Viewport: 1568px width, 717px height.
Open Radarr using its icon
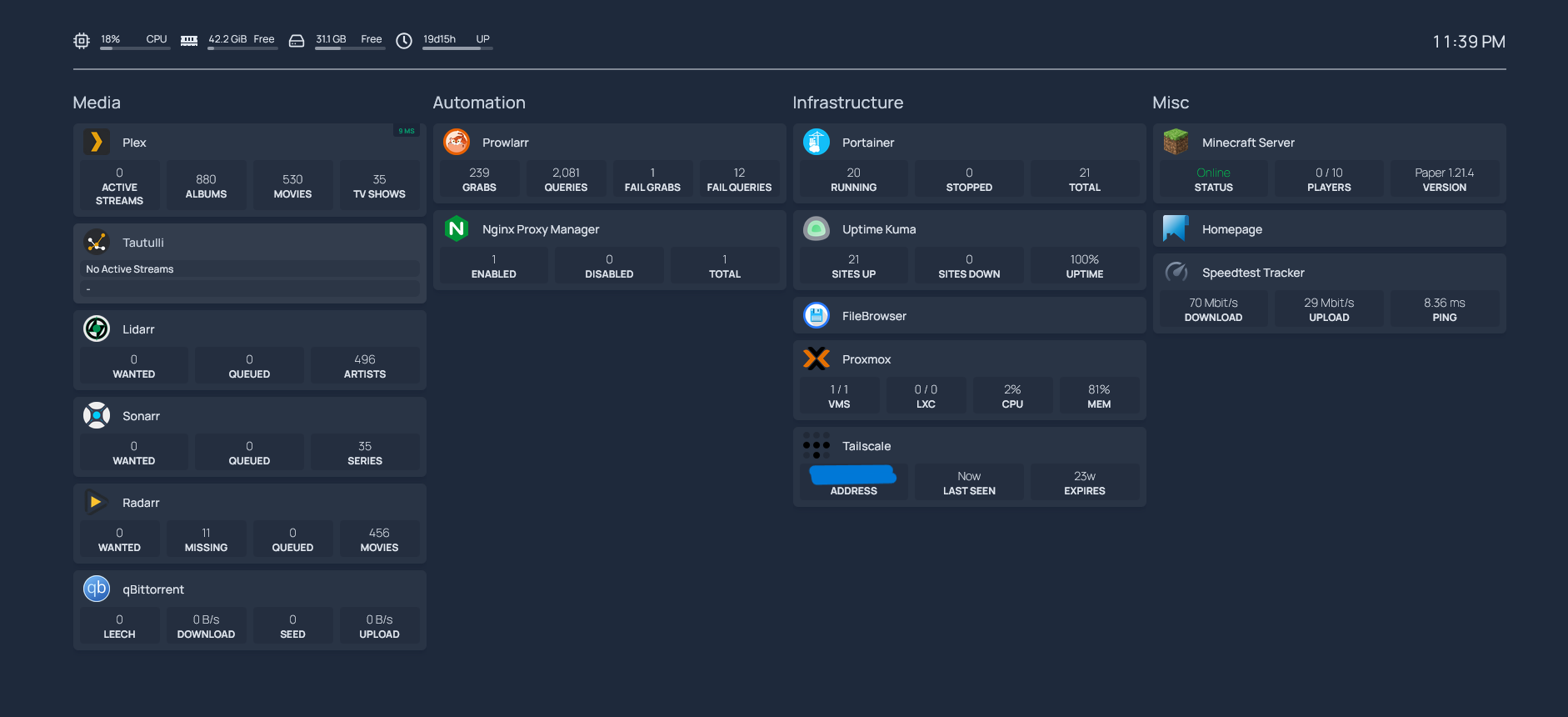pyautogui.click(x=97, y=503)
